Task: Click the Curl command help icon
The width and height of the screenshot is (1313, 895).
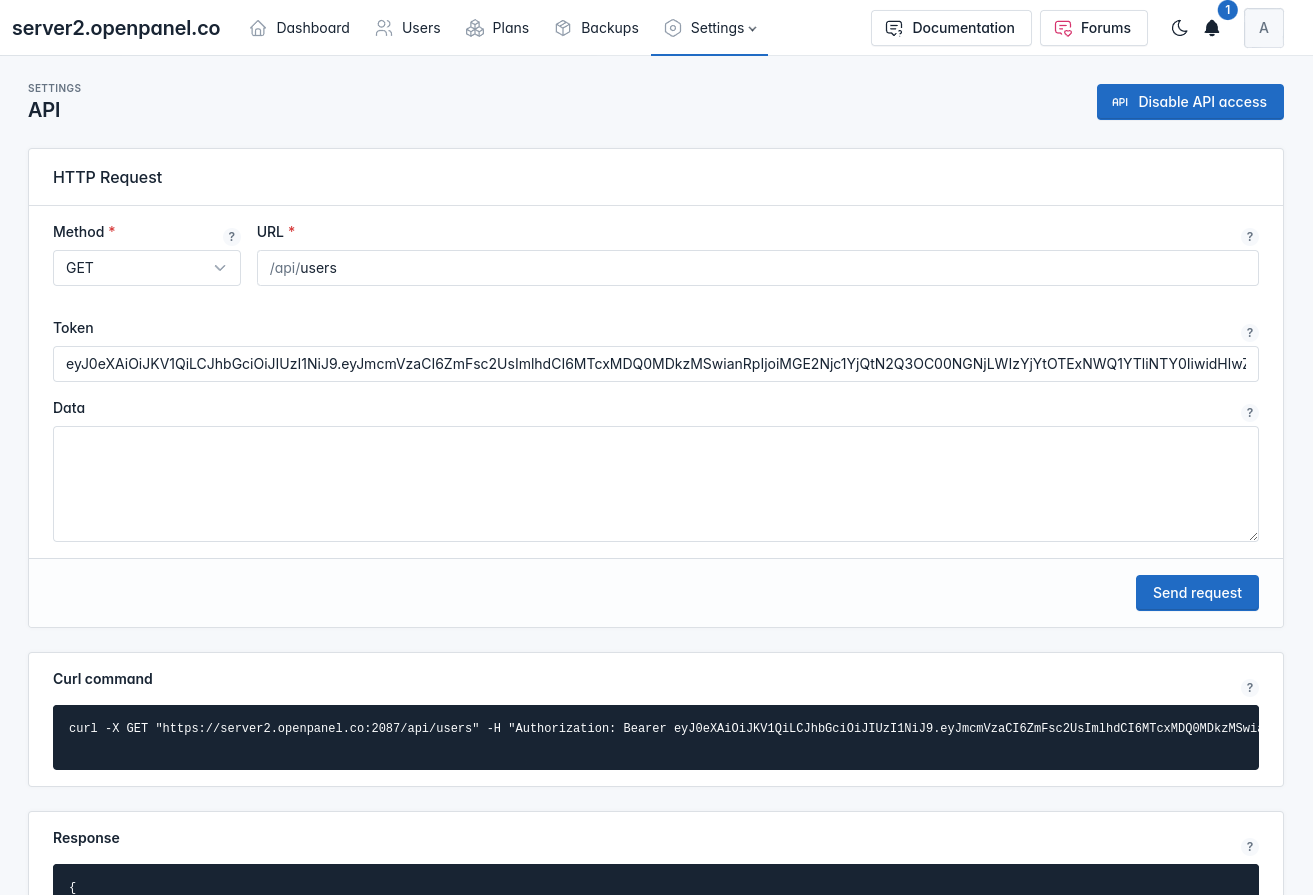Action: click(1249, 688)
